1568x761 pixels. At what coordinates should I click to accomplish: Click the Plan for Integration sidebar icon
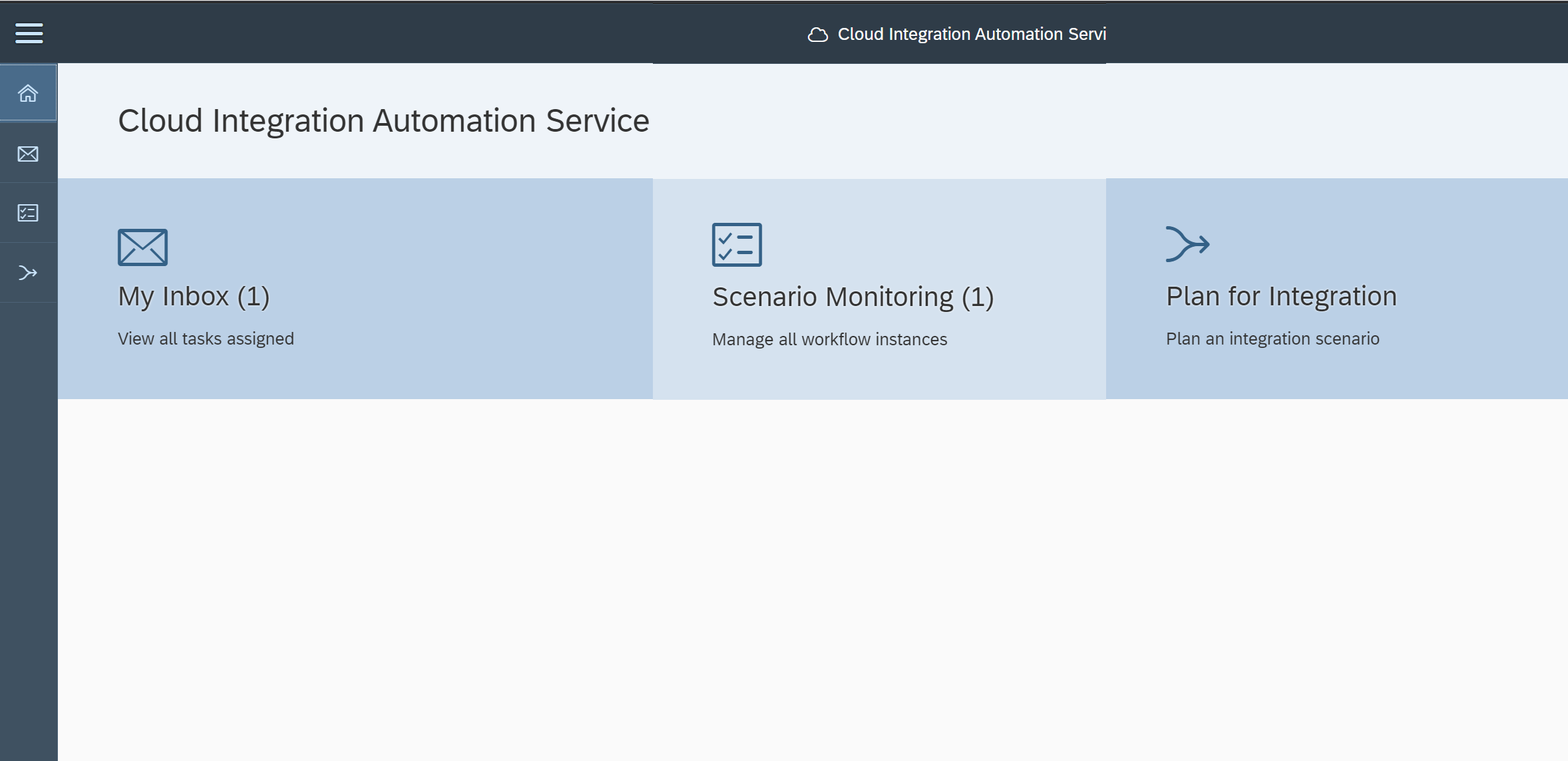(x=28, y=273)
